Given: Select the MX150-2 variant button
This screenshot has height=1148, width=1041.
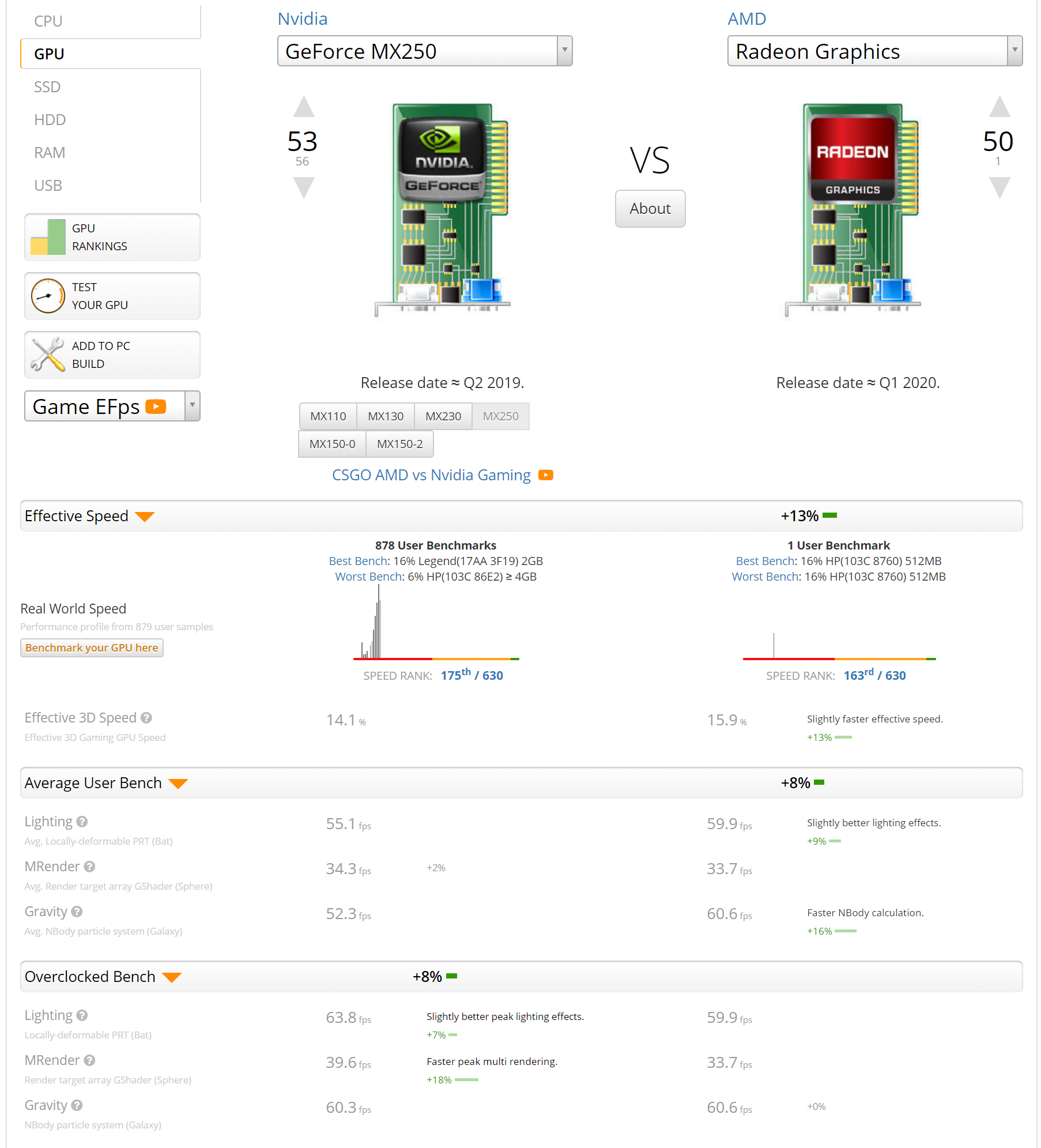Looking at the screenshot, I should point(400,444).
